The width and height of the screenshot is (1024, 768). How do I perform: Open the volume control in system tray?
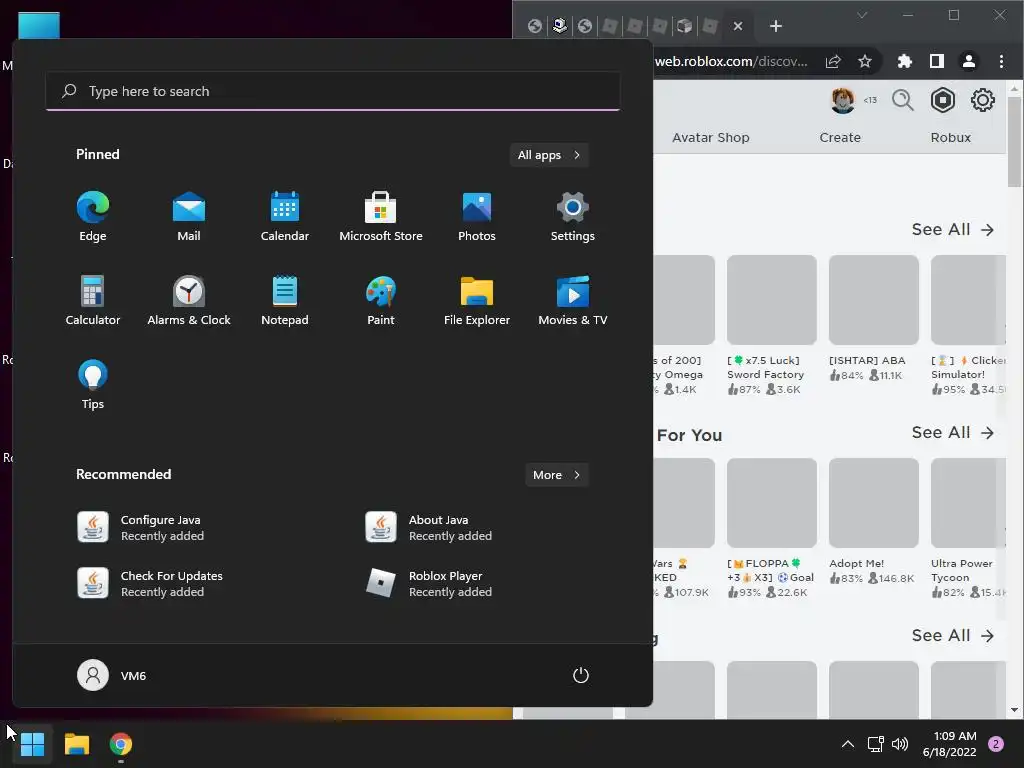pyautogui.click(x=900, y=744)
